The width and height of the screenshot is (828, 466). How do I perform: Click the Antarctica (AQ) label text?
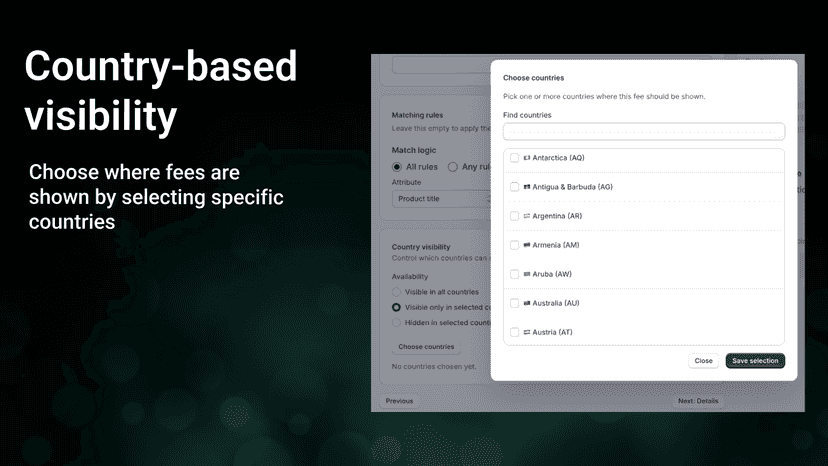558,158
